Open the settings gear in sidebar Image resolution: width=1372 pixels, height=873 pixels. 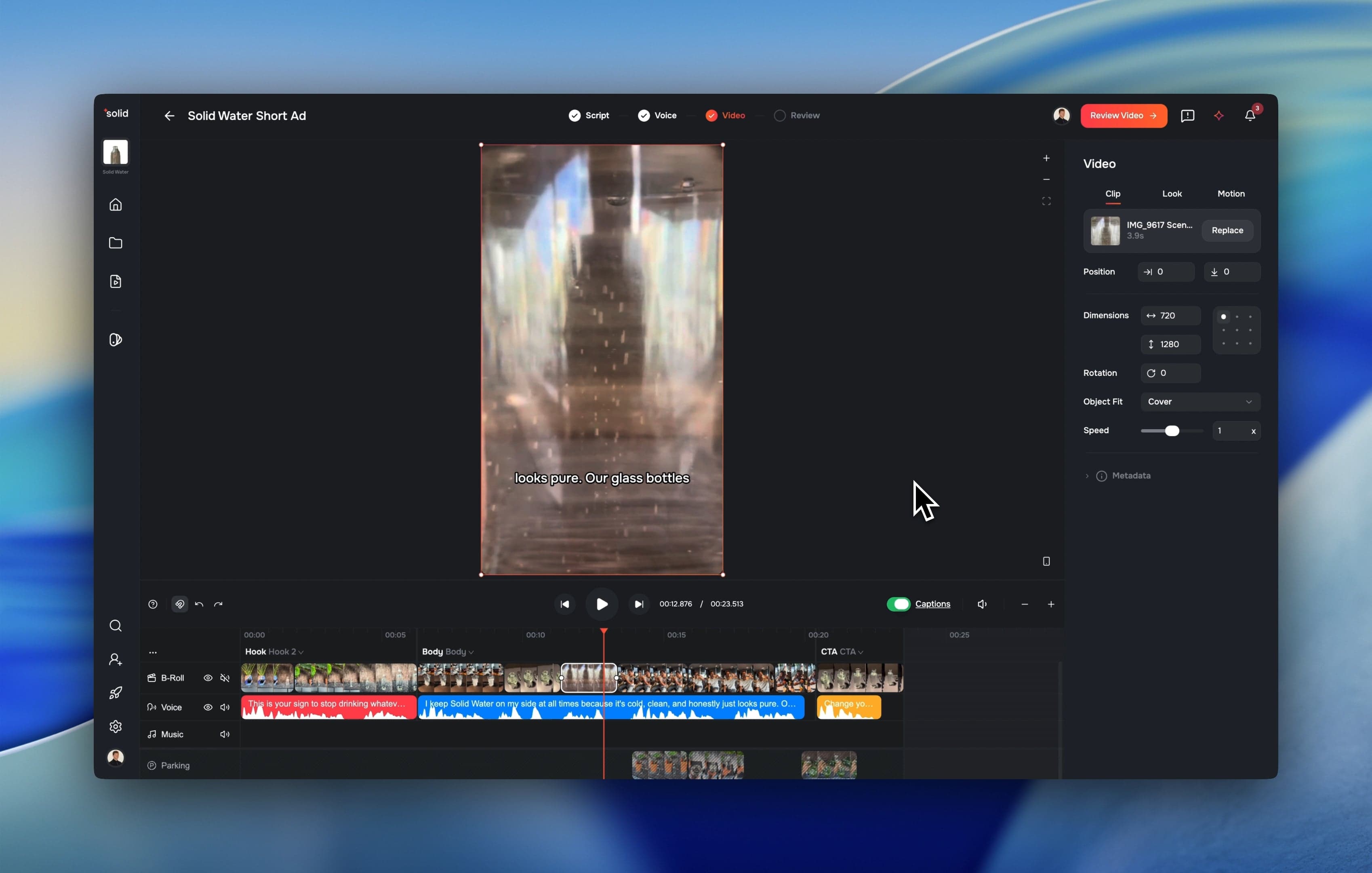(116, 727)
